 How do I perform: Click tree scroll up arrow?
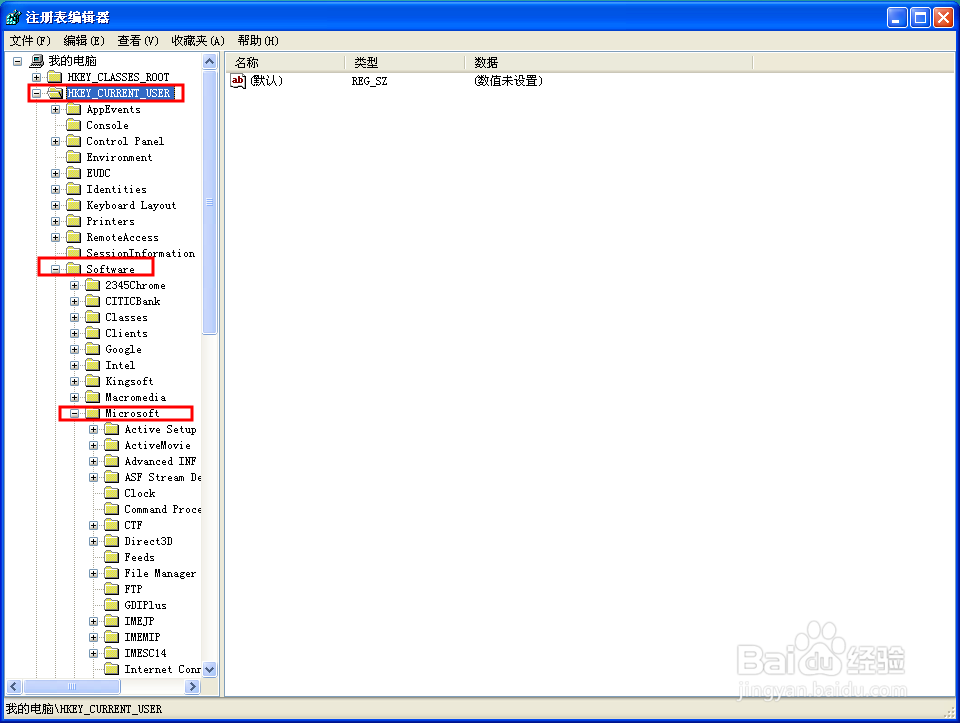209,62
